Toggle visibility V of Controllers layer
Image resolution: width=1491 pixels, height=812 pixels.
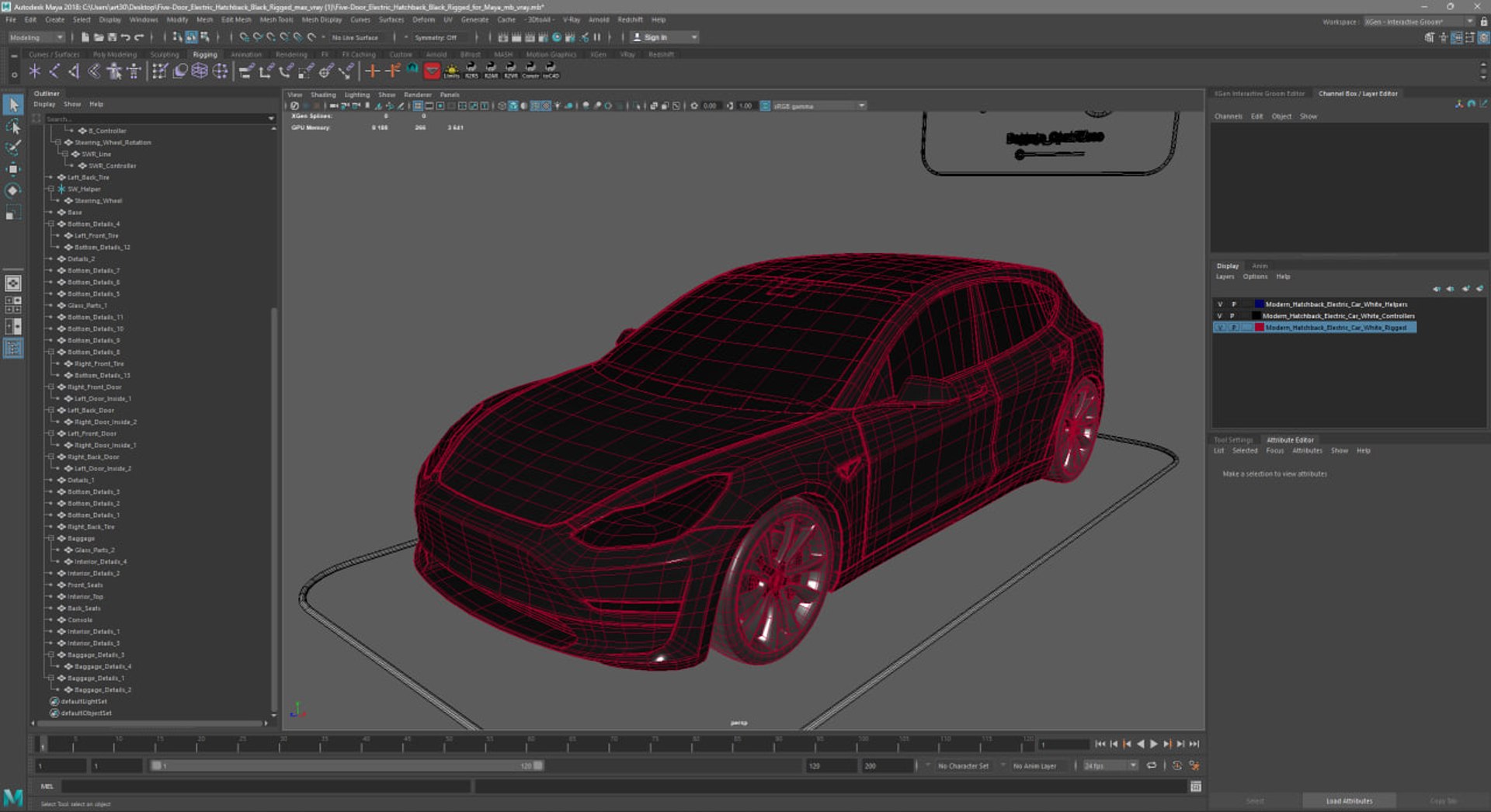coord(1220,316)
